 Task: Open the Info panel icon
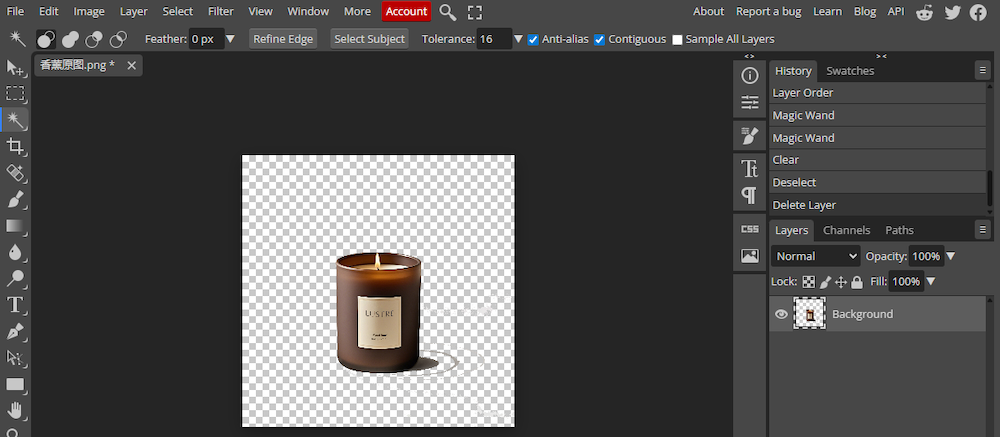point(749,76)
